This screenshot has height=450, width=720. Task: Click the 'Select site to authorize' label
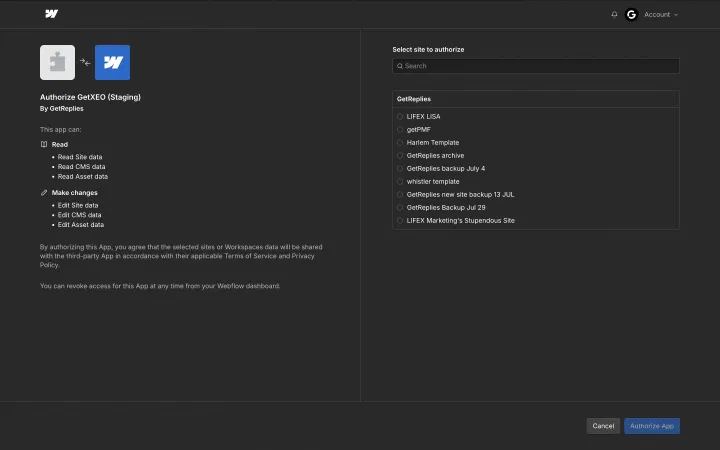click(x=428, y=50)
